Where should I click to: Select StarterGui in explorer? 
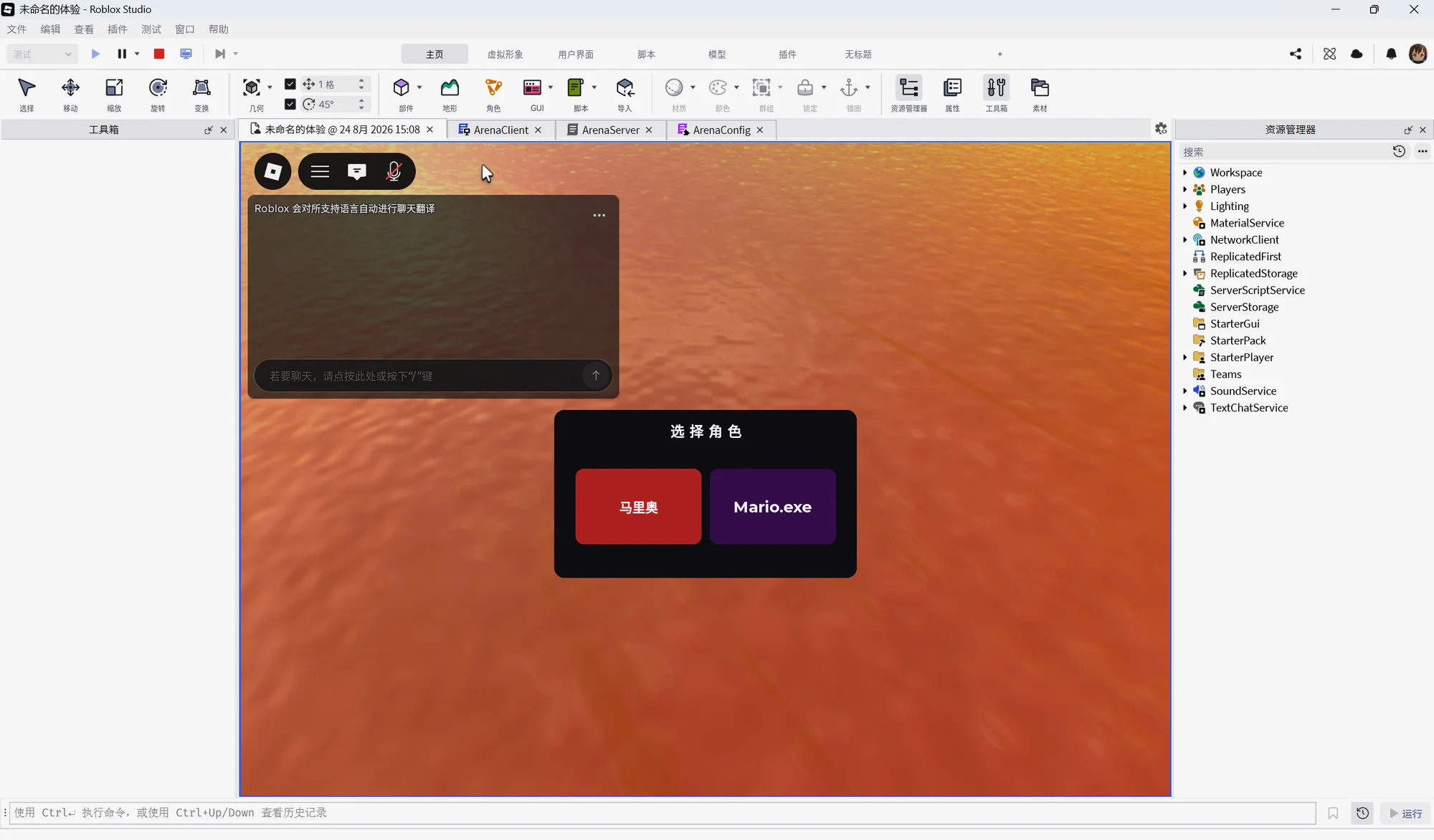[1234, 324]
